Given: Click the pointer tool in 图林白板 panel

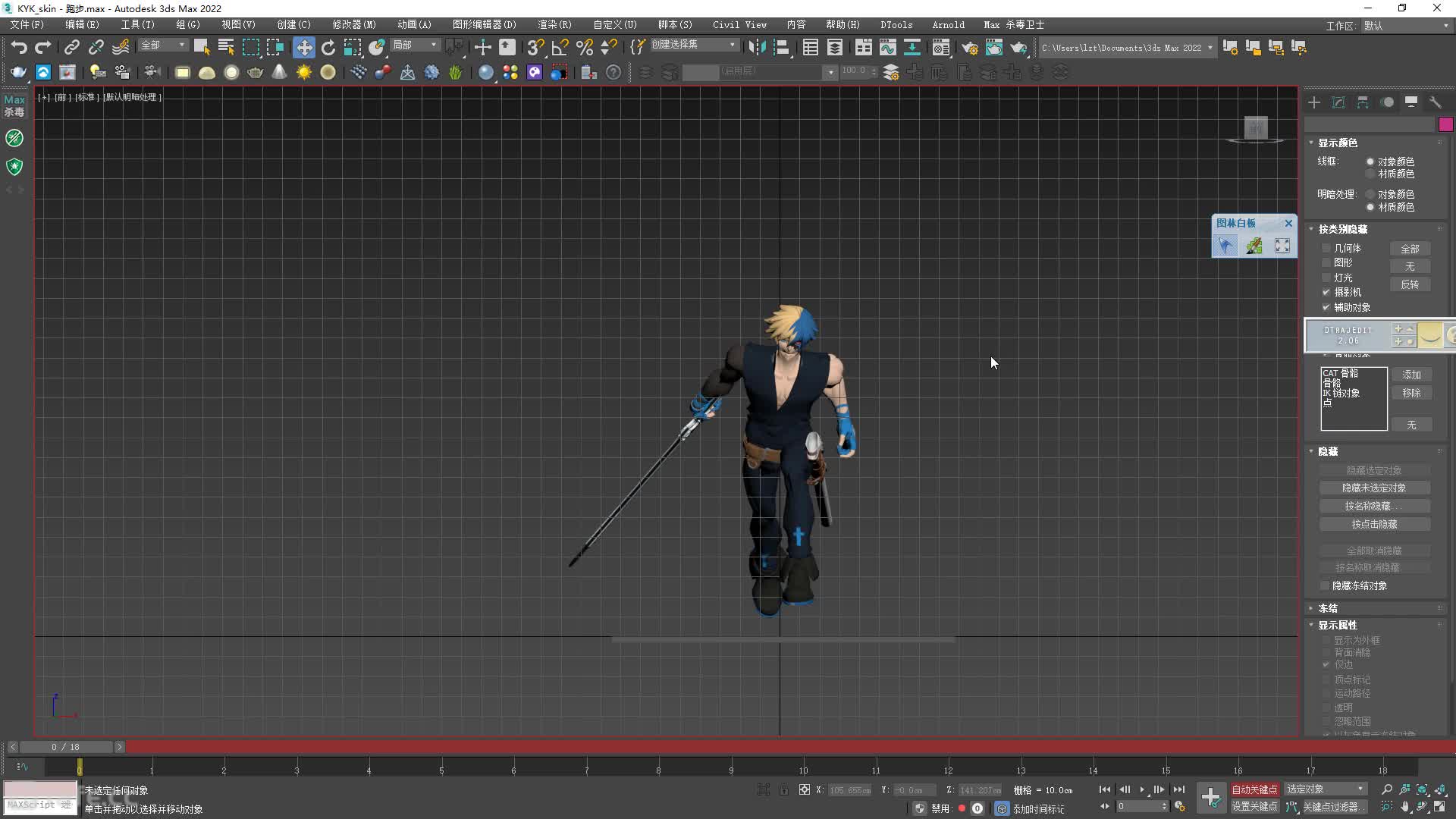Looking at the screenshot, I should [x=1225, y=245].
